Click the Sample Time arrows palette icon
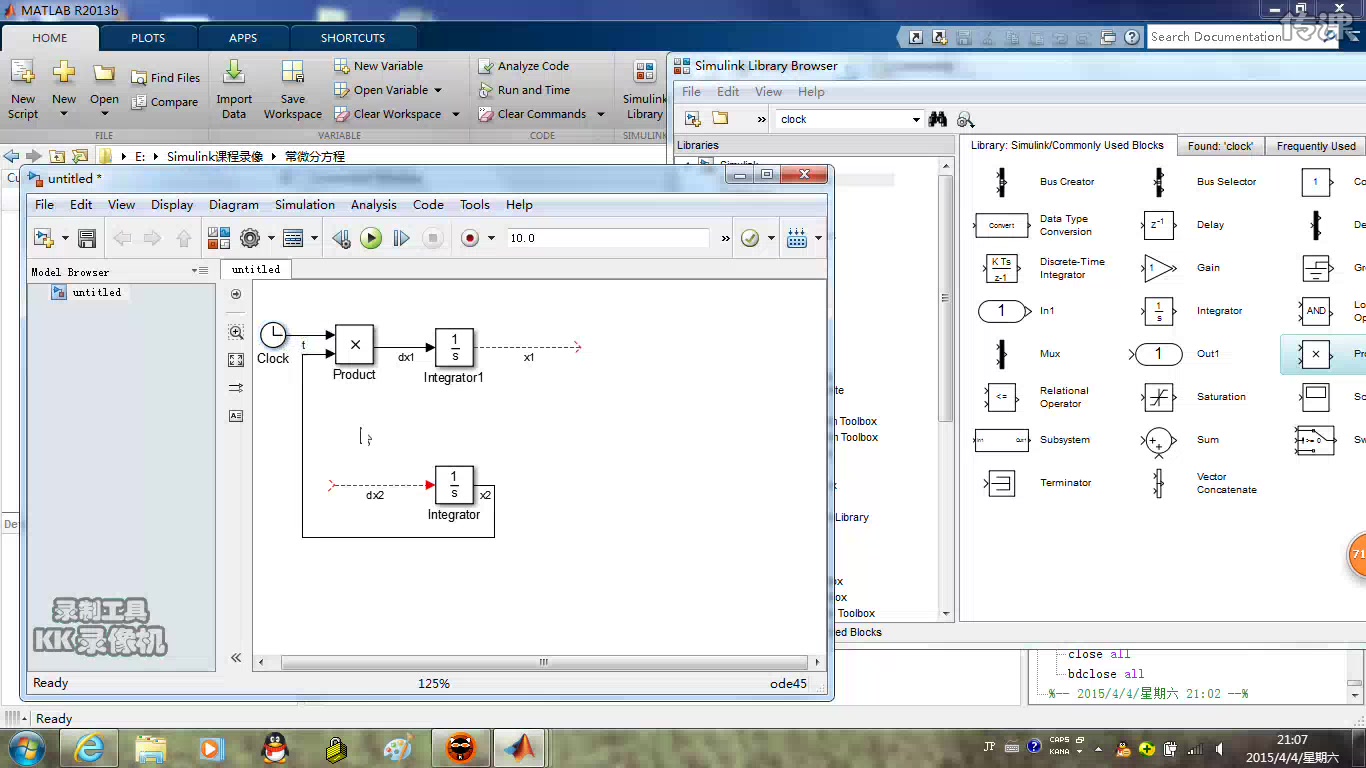The width and height of the screenshot is (1366, 768). [236, 388]
